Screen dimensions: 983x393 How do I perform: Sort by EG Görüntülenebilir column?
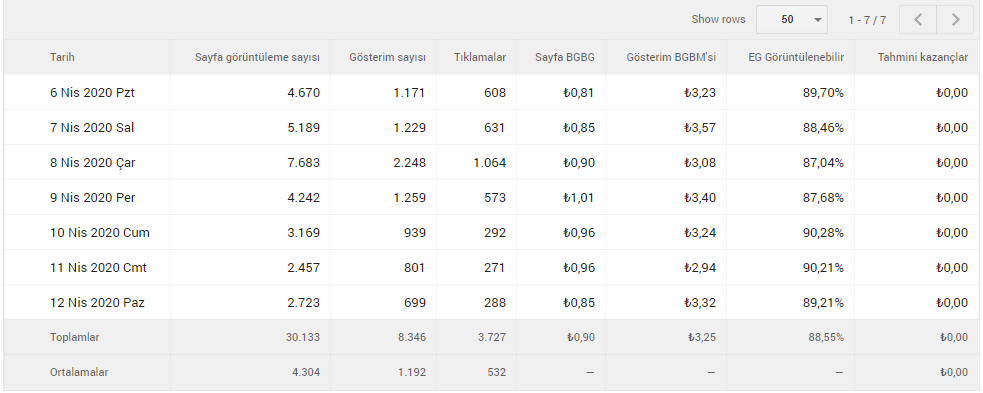pos(796,57)
